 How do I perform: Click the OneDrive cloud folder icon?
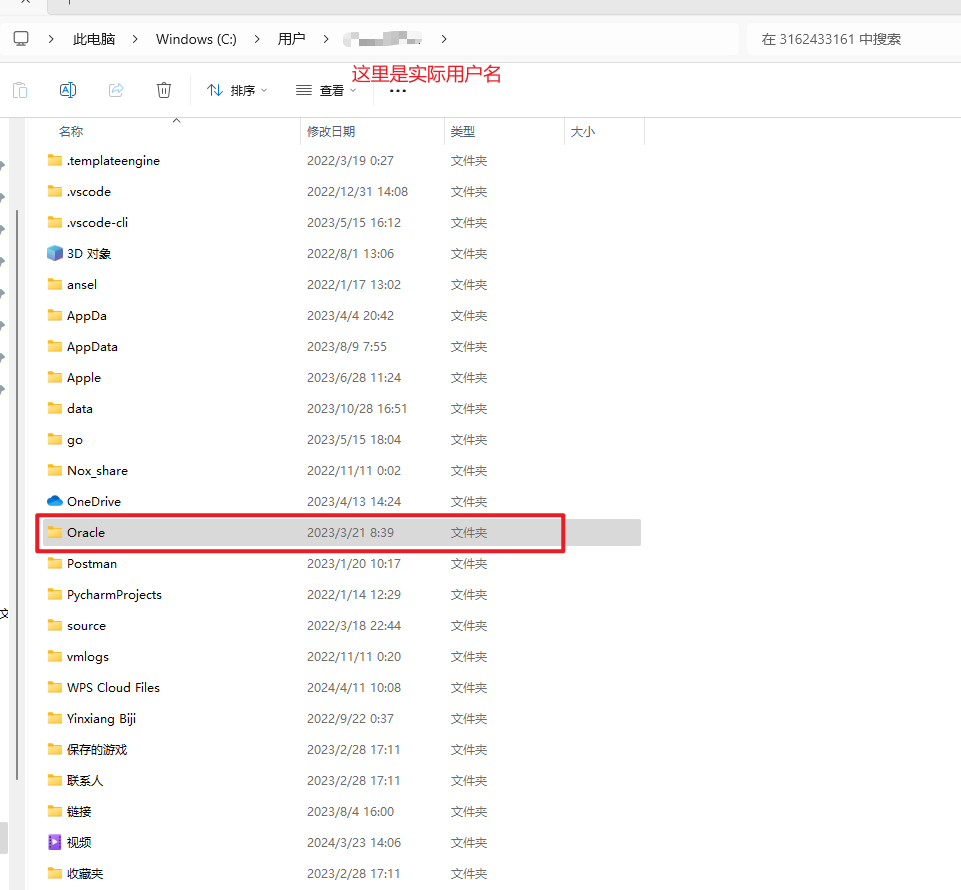tap(56, 501)
